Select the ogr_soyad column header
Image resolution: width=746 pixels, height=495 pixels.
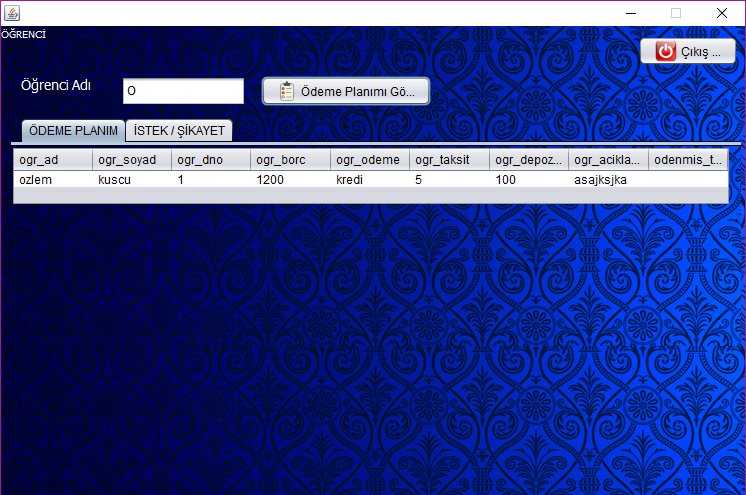click(132, 160)
